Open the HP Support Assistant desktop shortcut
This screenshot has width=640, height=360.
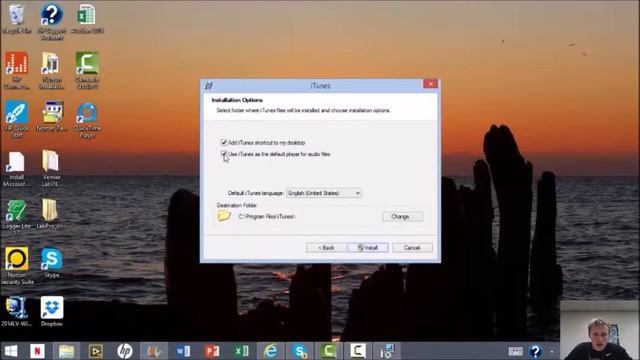51,21
